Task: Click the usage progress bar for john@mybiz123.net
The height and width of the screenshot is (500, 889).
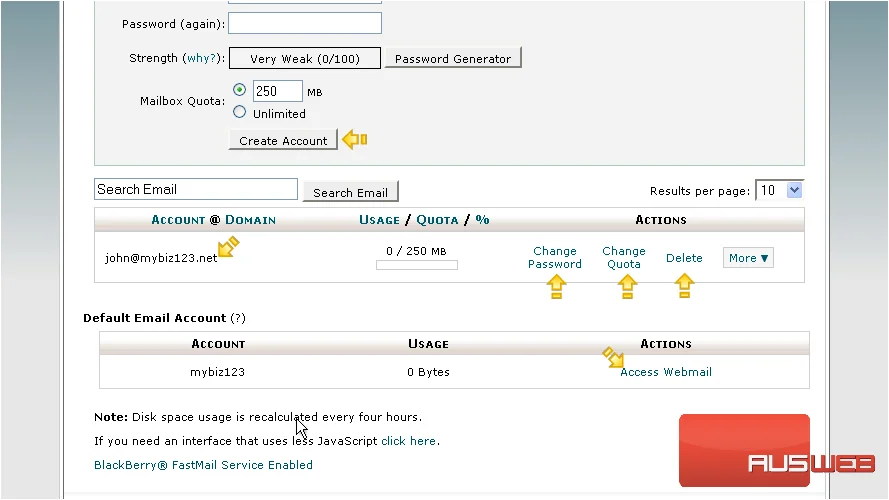Action: tap(417, 265)
